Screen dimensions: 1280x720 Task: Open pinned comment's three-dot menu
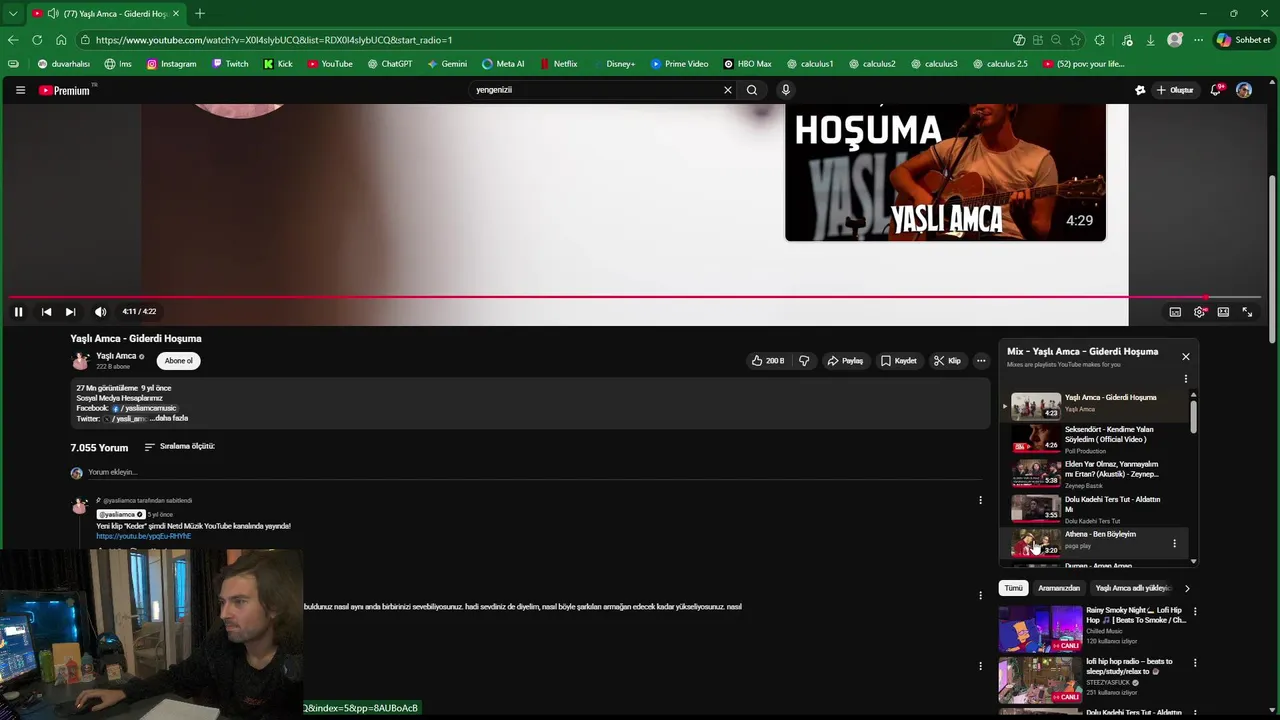[x=980, y=500]
